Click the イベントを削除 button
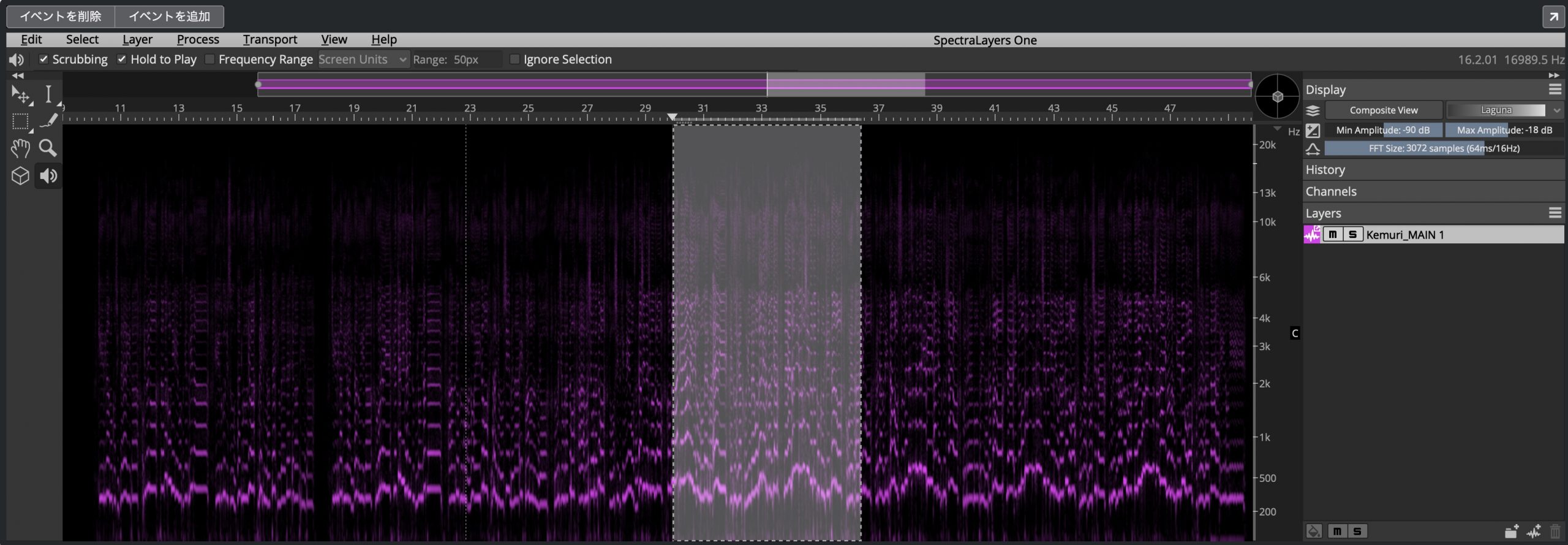 [x=61, y=17]
